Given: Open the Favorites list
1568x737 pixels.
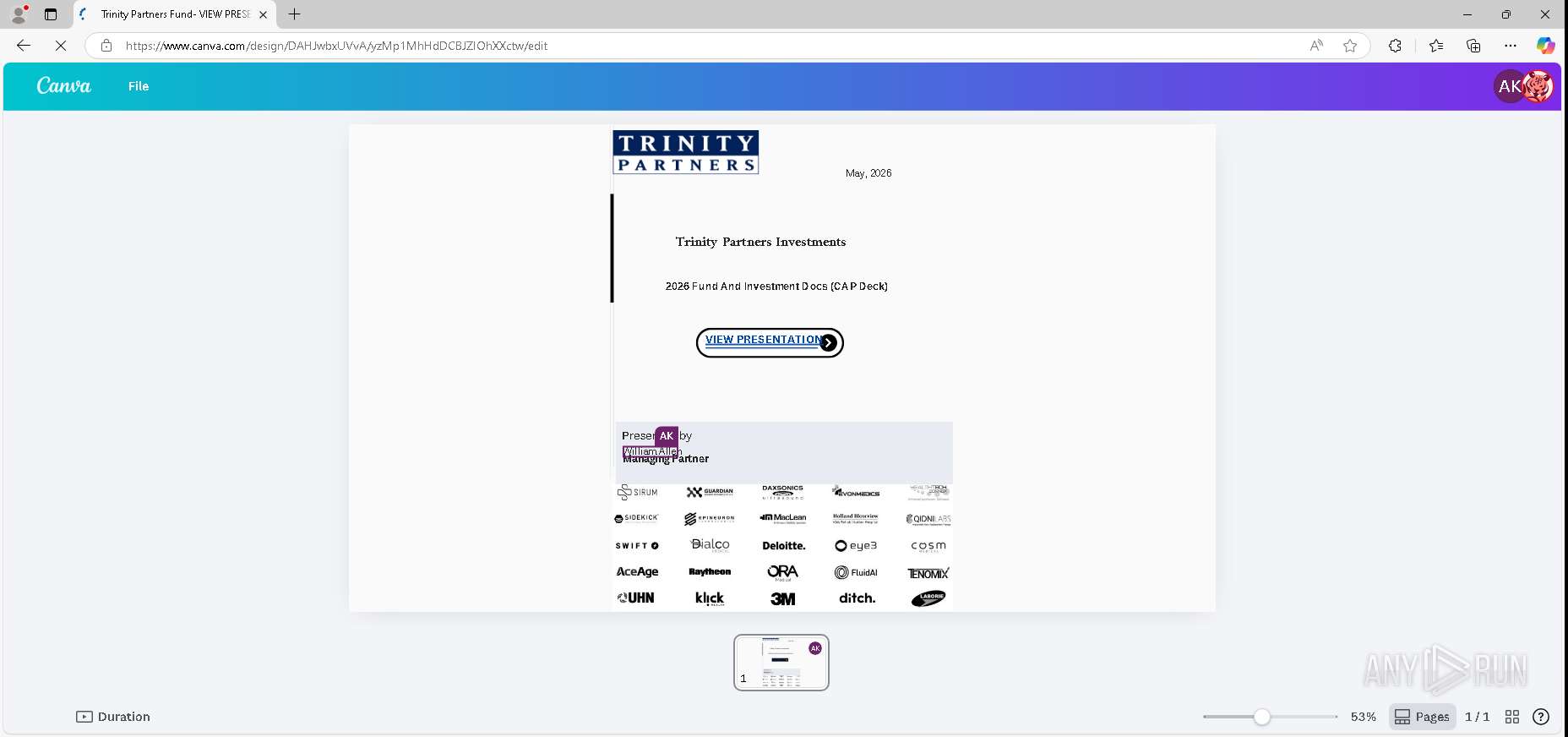Looking at the screenshot, I should click(1435, 46).
